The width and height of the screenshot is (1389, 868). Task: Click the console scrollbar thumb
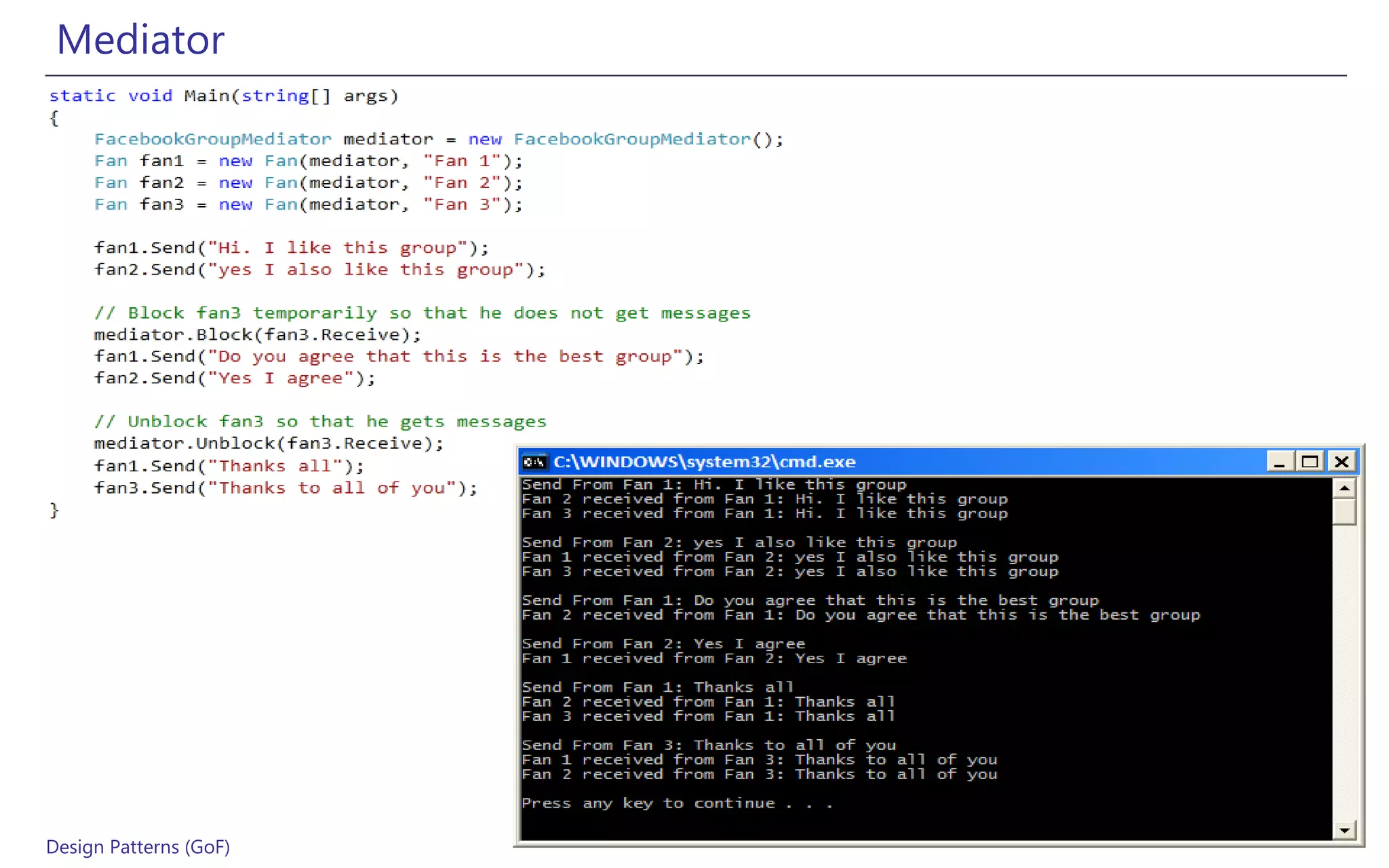click(1344, 512)
